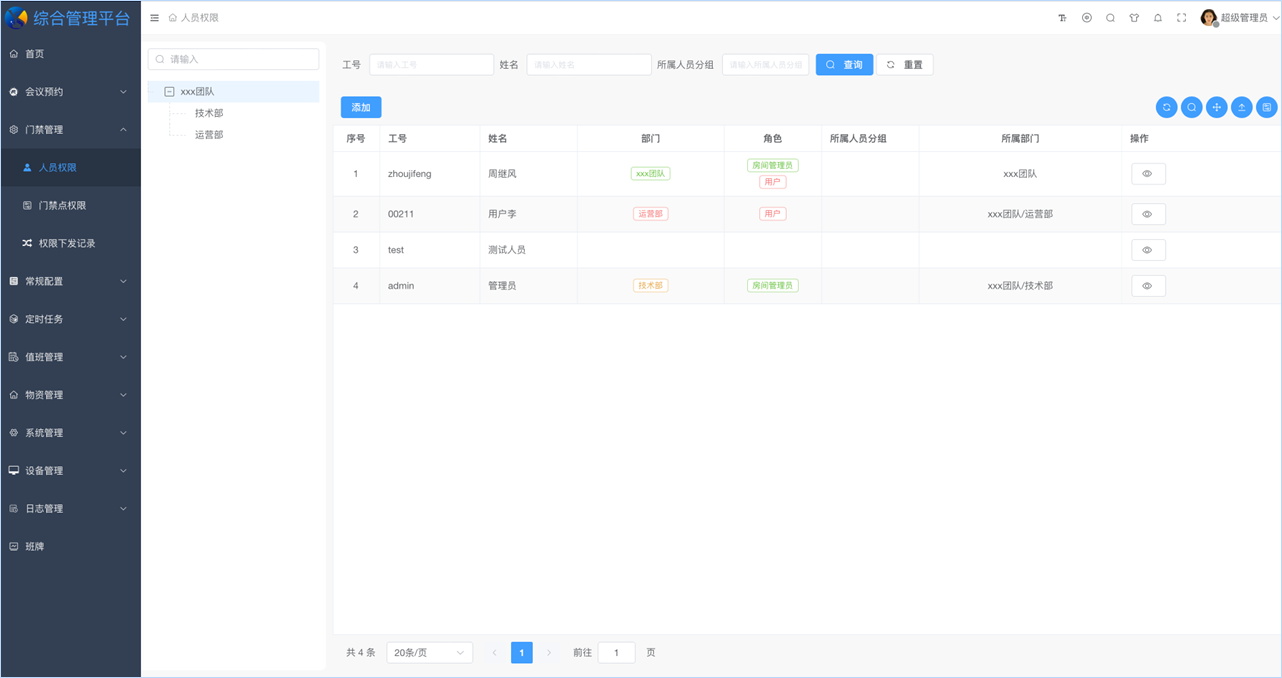Expand the 会议预约 sidebar menu
The width and height of the screenshot is (1282, 678).
[x=70, y=92]
